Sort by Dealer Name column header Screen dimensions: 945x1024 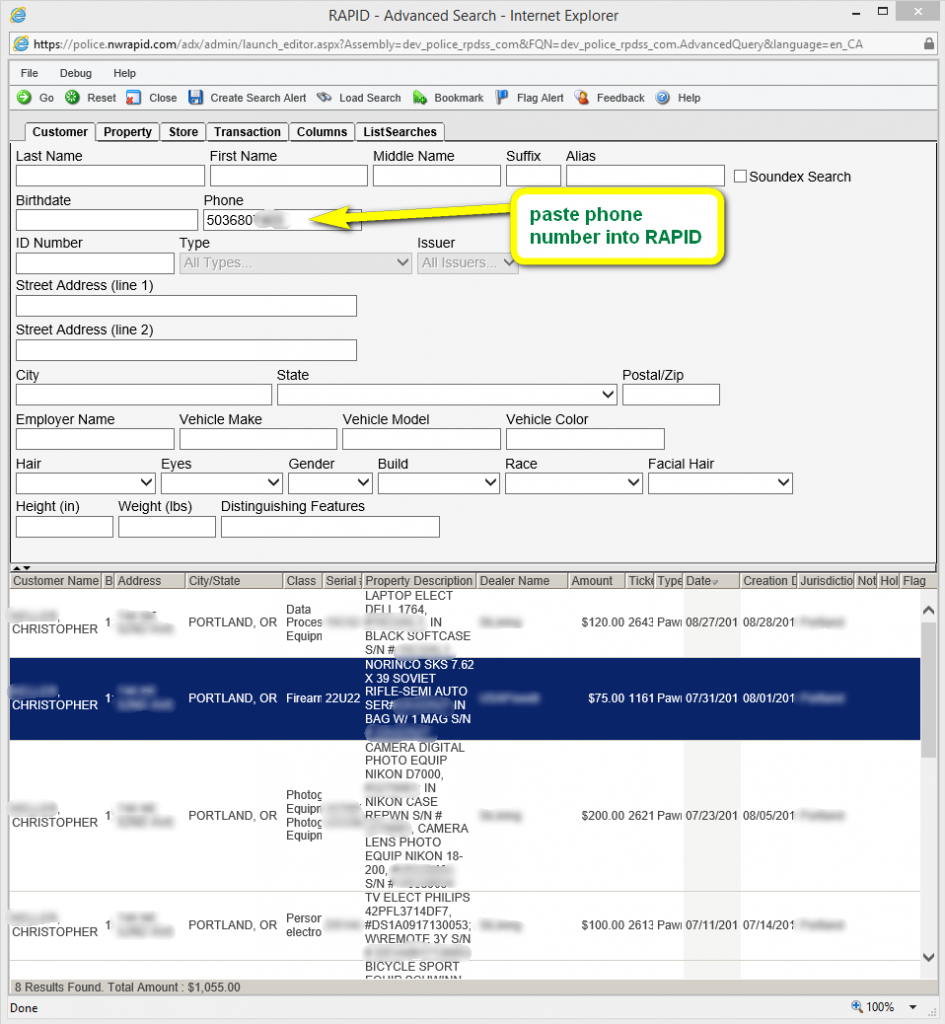521,581
